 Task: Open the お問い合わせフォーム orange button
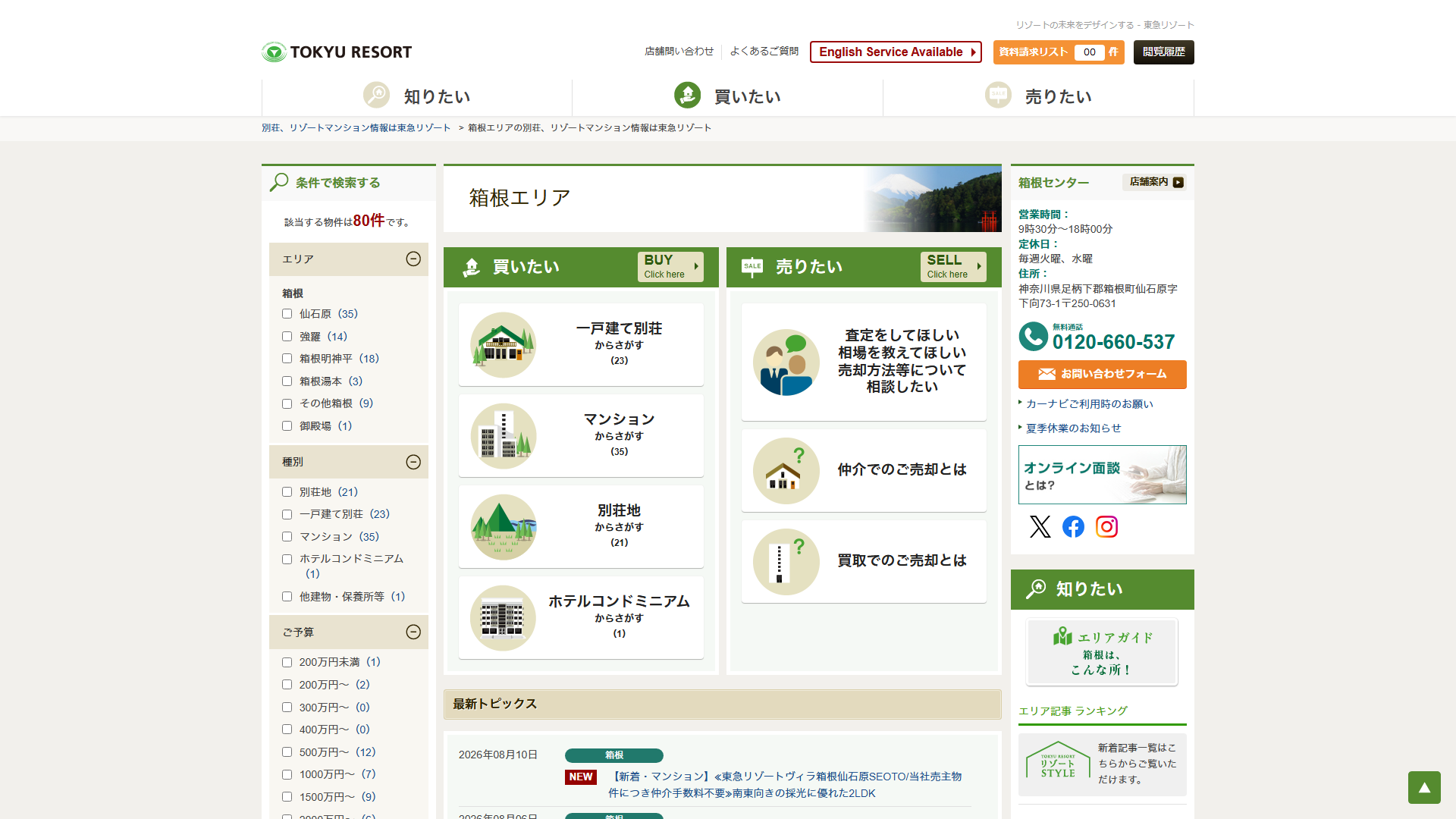(x=1102, y=374)
